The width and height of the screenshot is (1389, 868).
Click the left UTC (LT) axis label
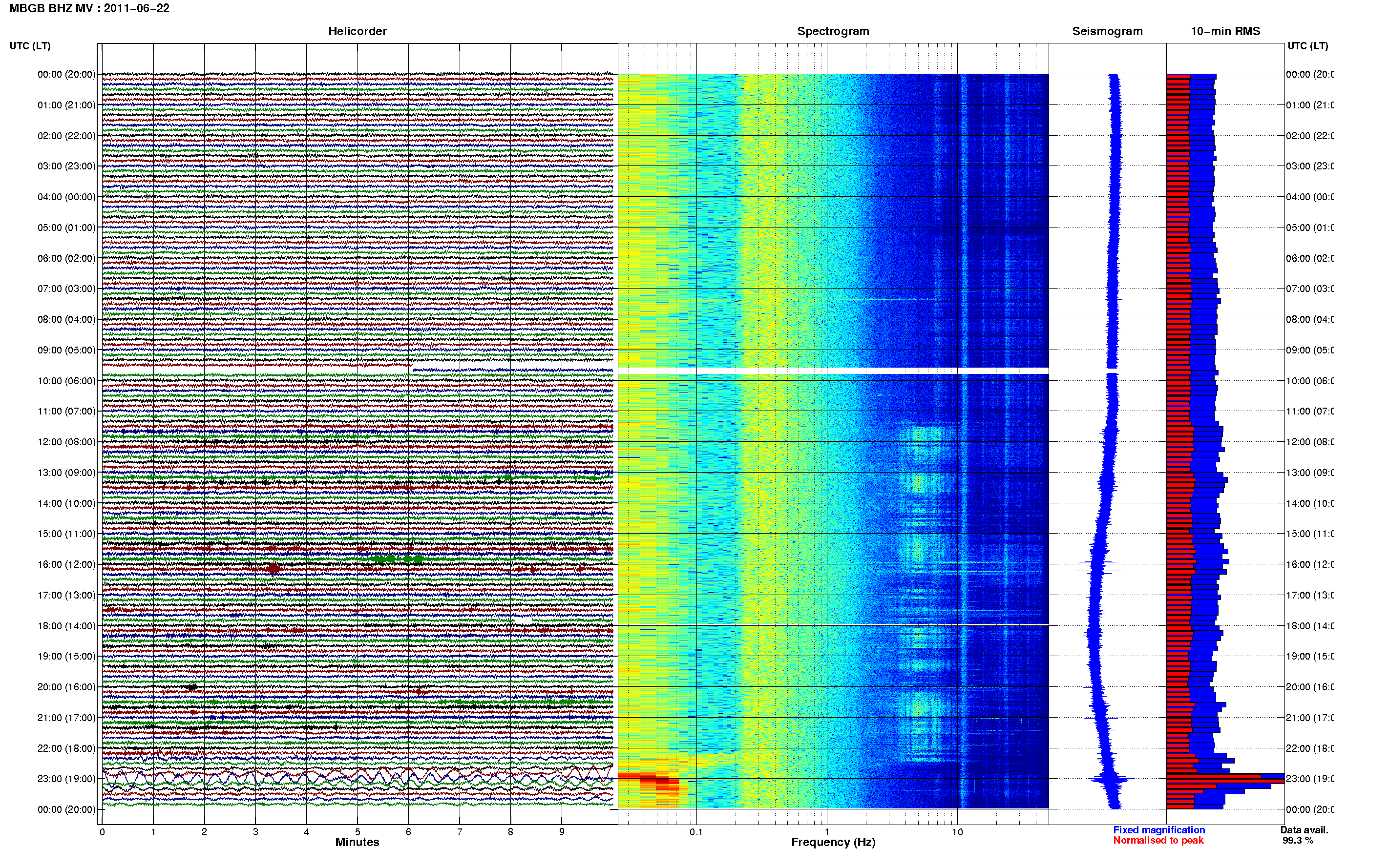click(x=30, y=46)
